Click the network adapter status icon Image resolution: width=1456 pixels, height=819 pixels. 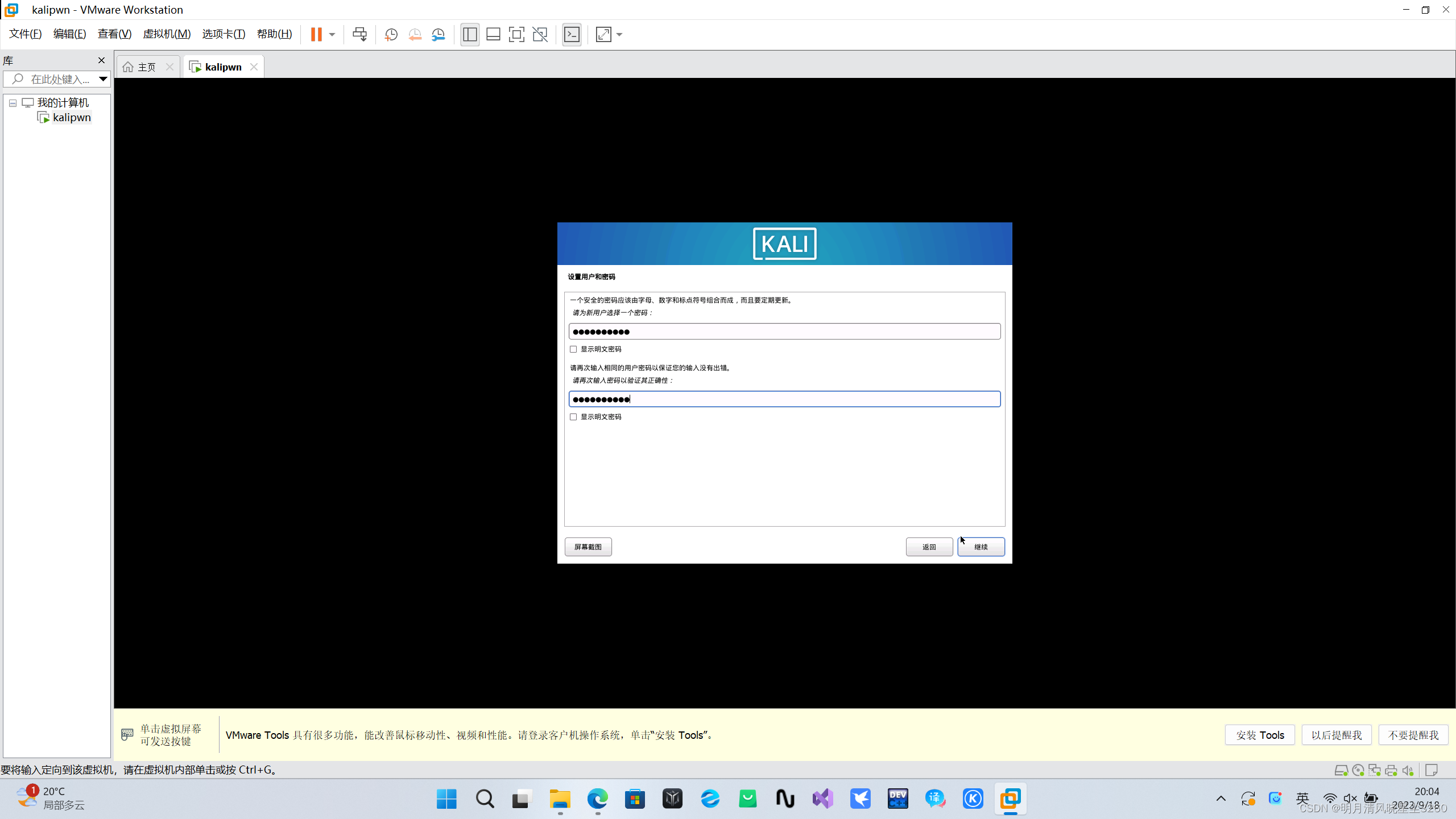pos(1375,771)
